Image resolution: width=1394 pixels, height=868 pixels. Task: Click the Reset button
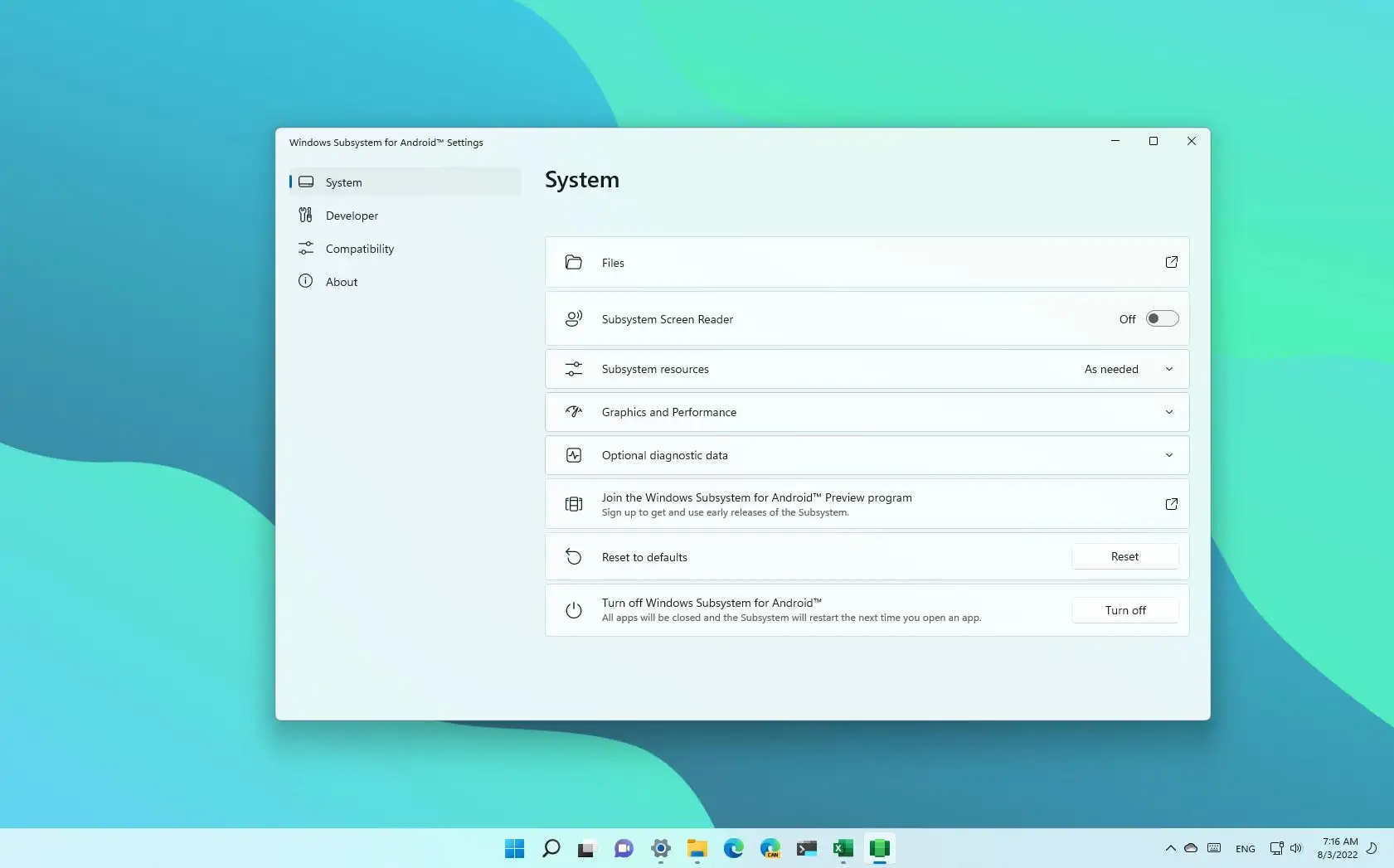(x=1125, y=556)
